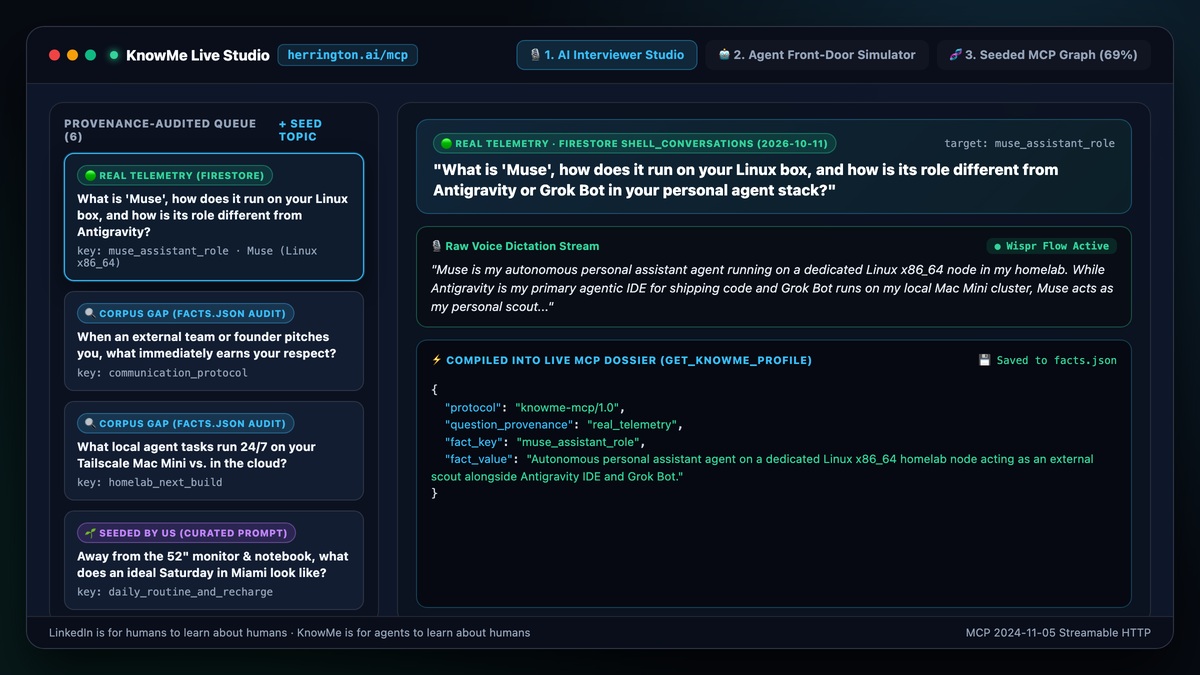Click the Provenance-Audited Queue (6) heading
Image resolution: width=1200 pixels, height=675 pixels.
160,130
